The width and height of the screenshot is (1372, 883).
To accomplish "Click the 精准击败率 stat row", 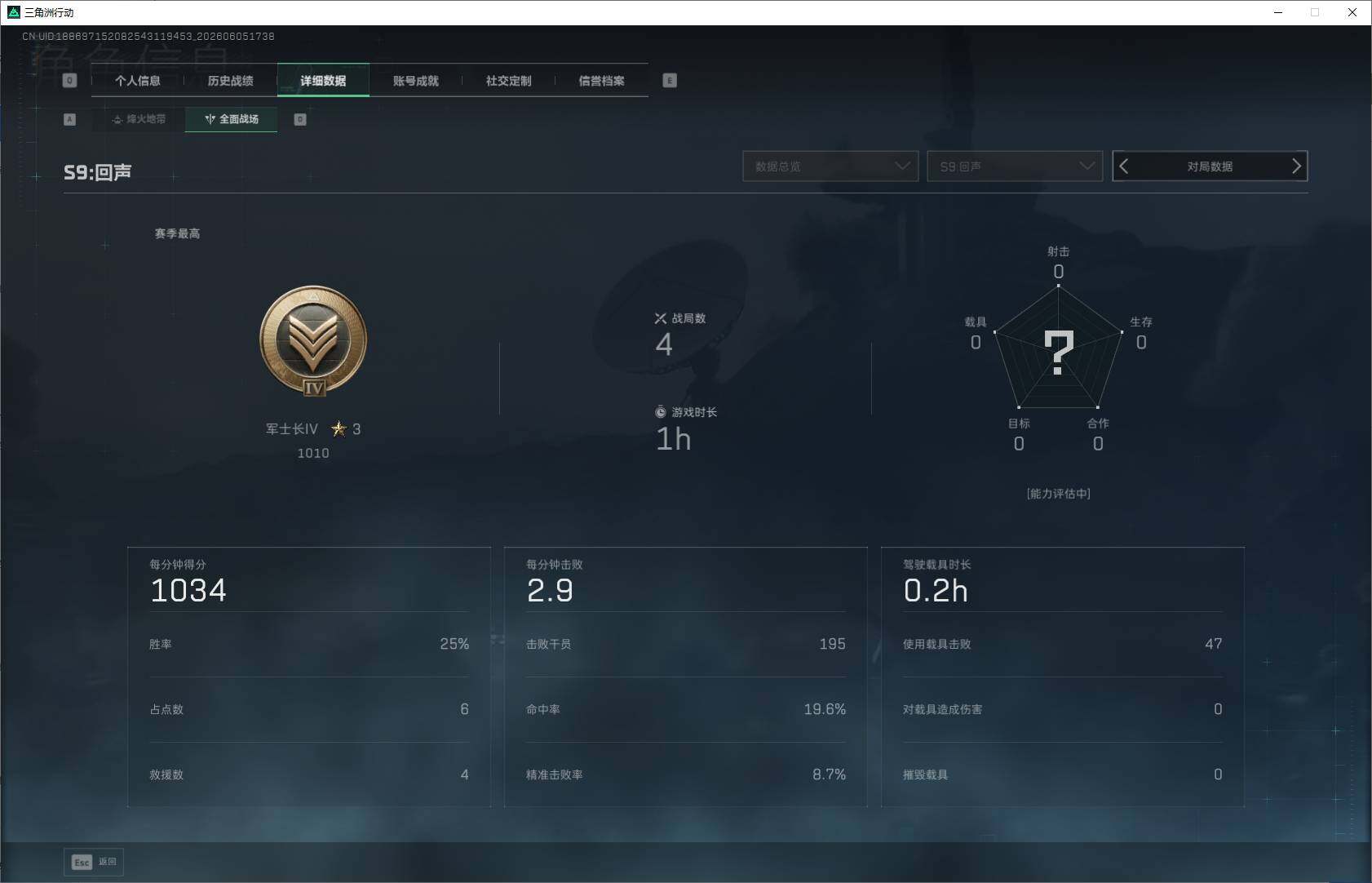I will pos(686,774).
